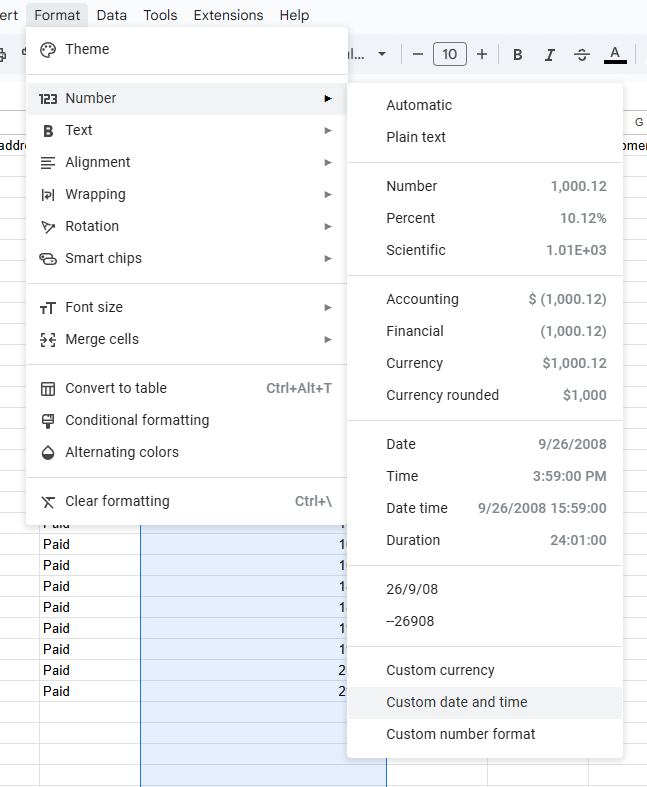Choose Theme from the Format menu
This screenshot has height=787, width=647.
[x=187, y=49]
